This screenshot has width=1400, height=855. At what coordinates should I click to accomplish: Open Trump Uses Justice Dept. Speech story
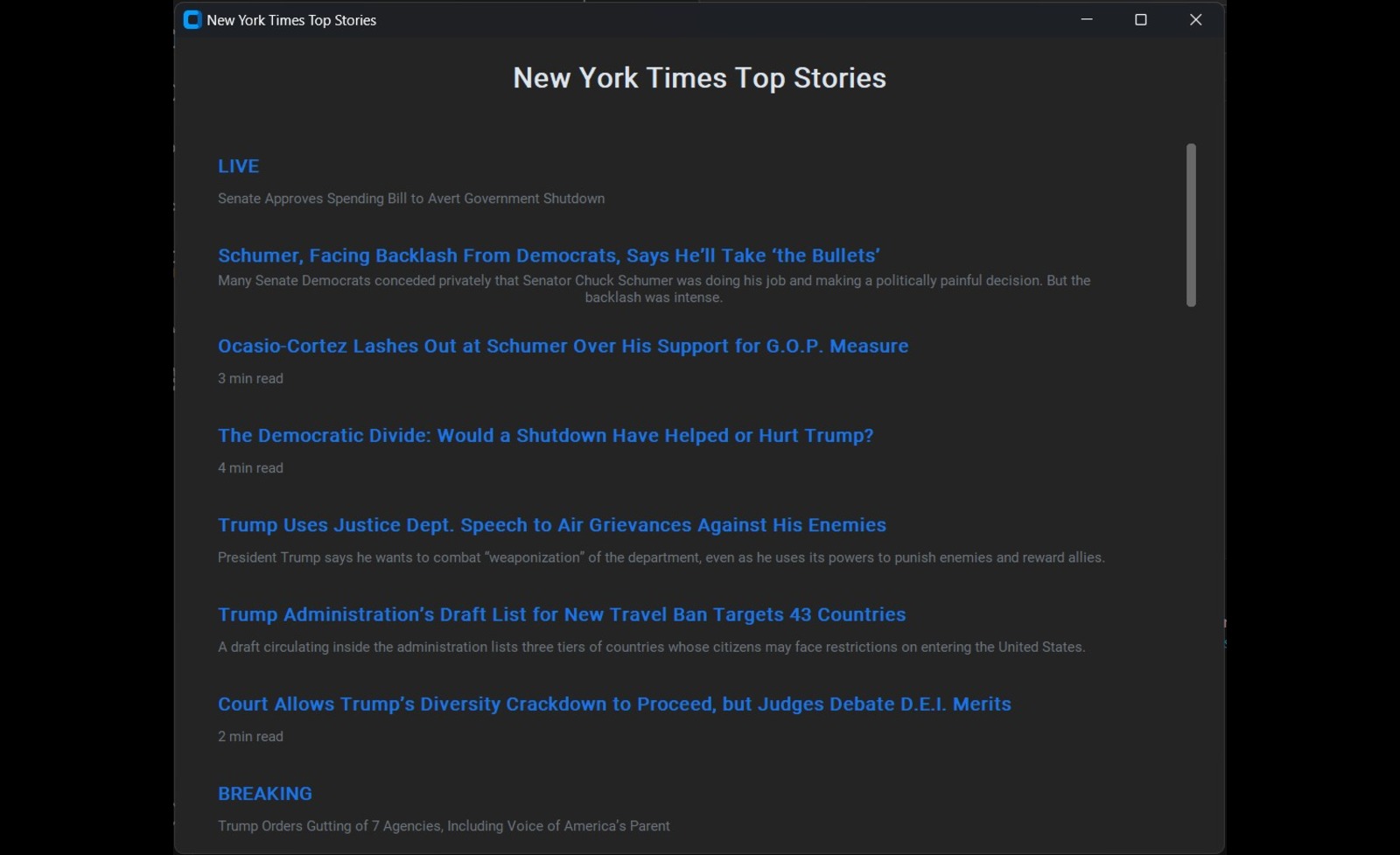552,525
